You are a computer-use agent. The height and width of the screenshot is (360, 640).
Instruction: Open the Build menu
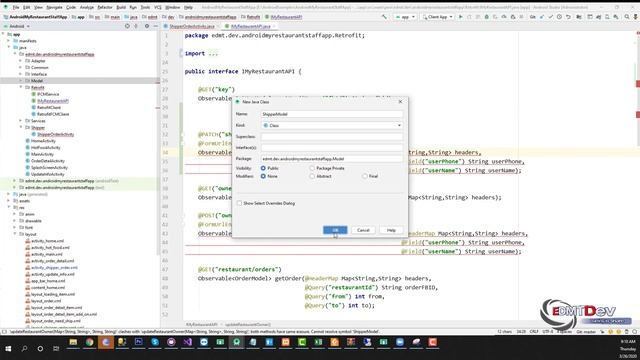tap(121, 7)
